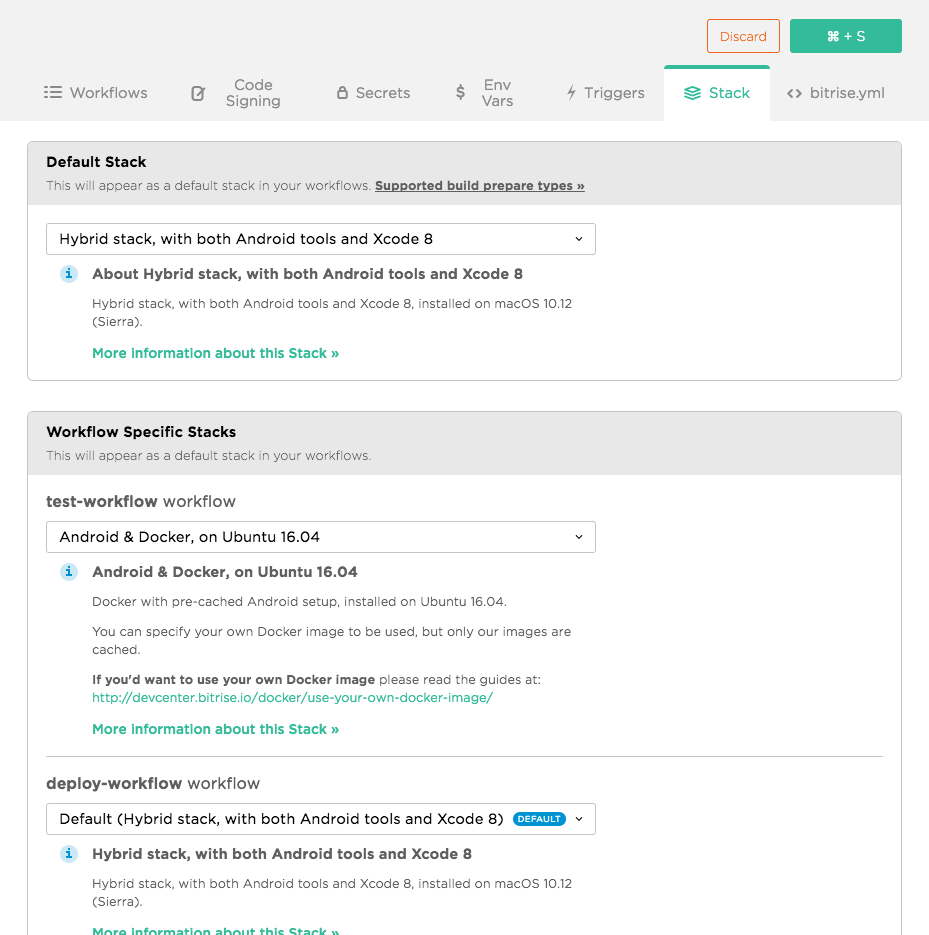
Task: Click the deploy-workflow dropdown chevron
Action: (x=578, y=819)
